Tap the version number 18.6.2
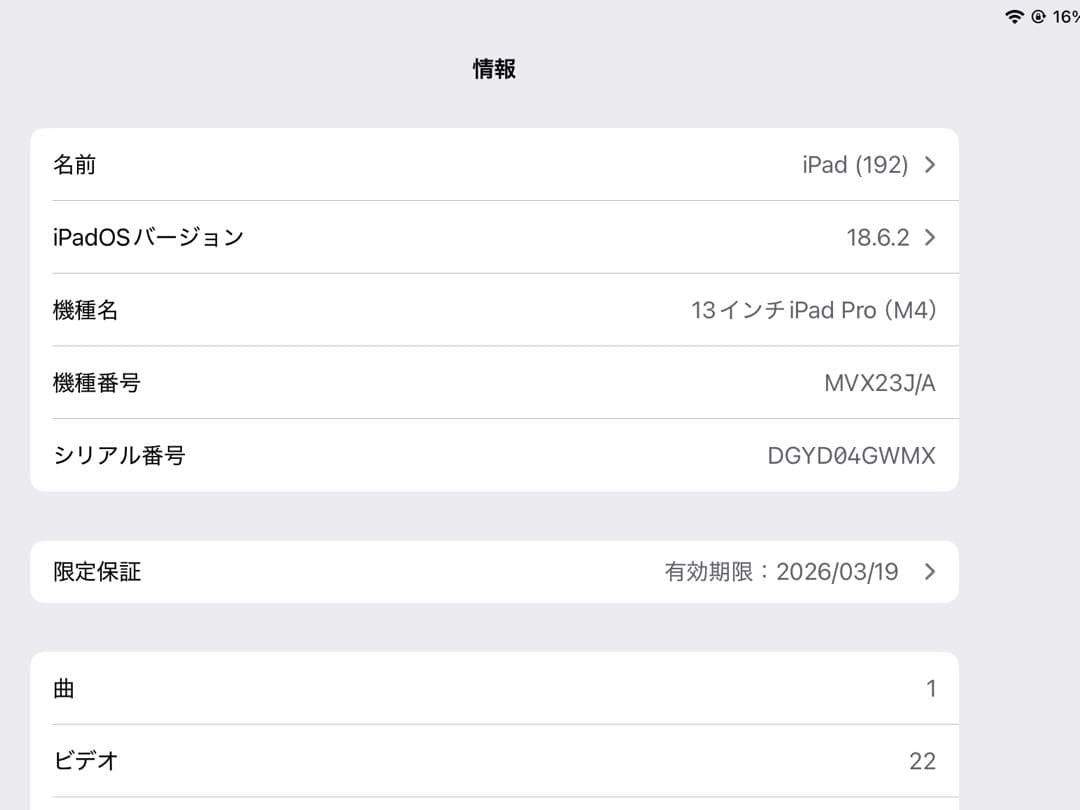Screen dimensions: 1080x810 click(878, 237)
